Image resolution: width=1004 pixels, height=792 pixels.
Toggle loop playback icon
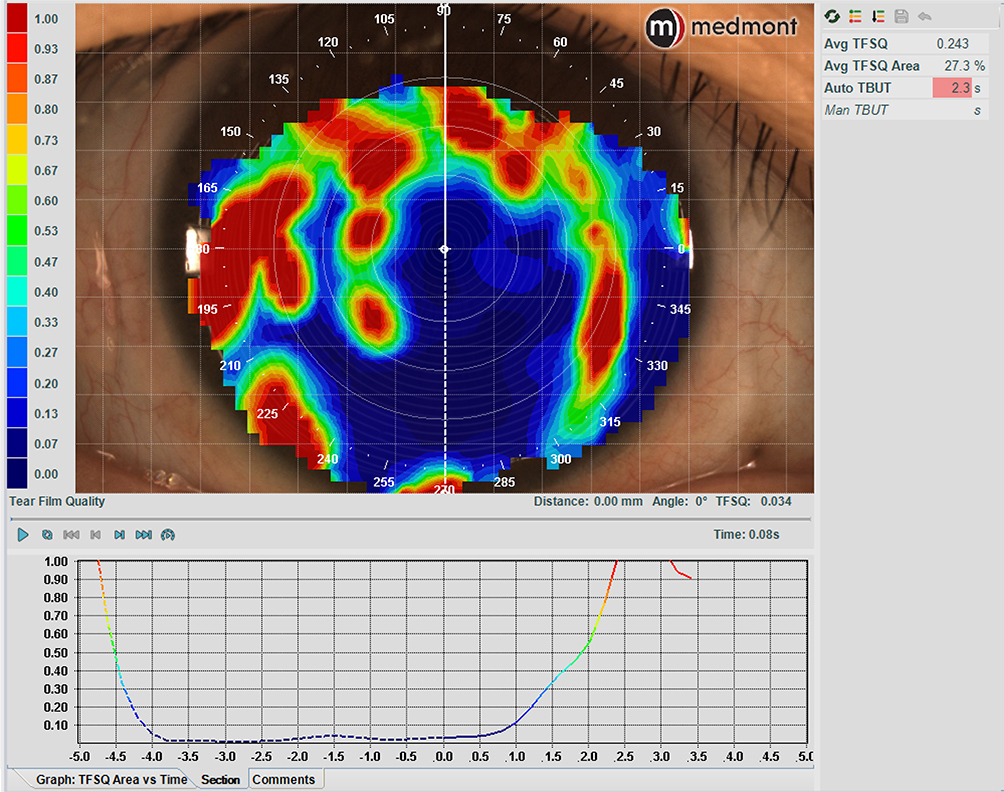[47, 535]
